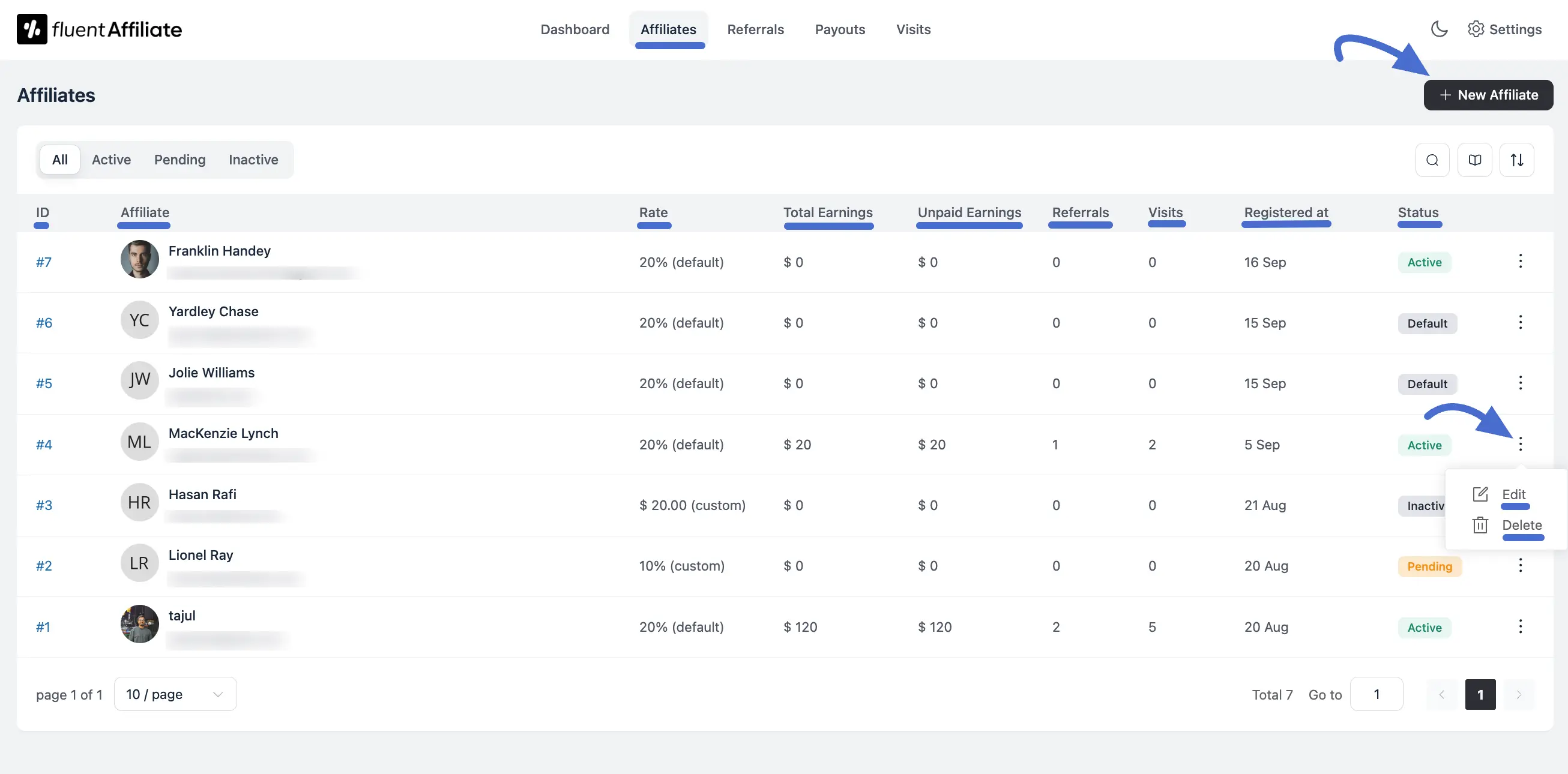
Task: Open Franklin Handey's three-dot actions menu
Action: point(1521,262)
